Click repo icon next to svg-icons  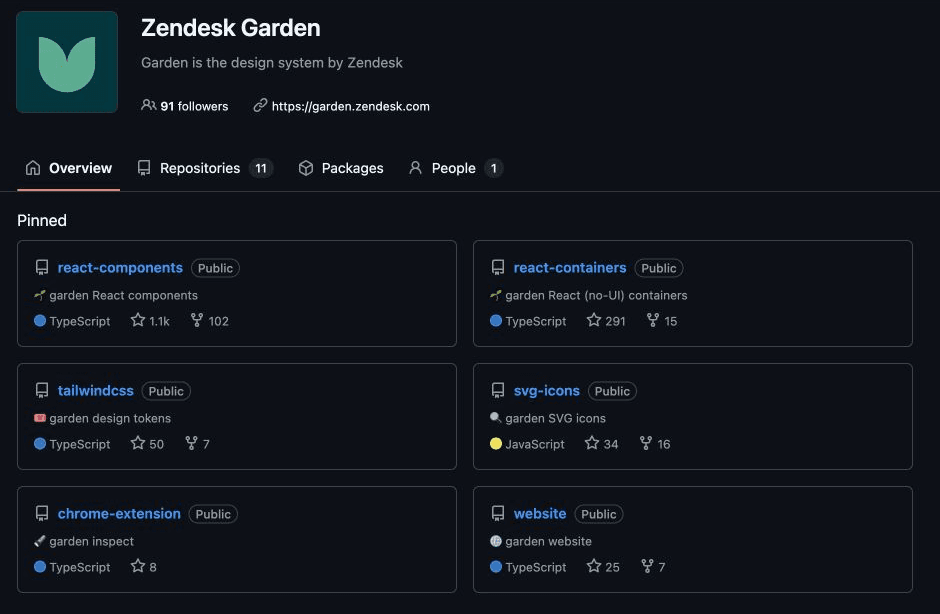tap(498, 390)
